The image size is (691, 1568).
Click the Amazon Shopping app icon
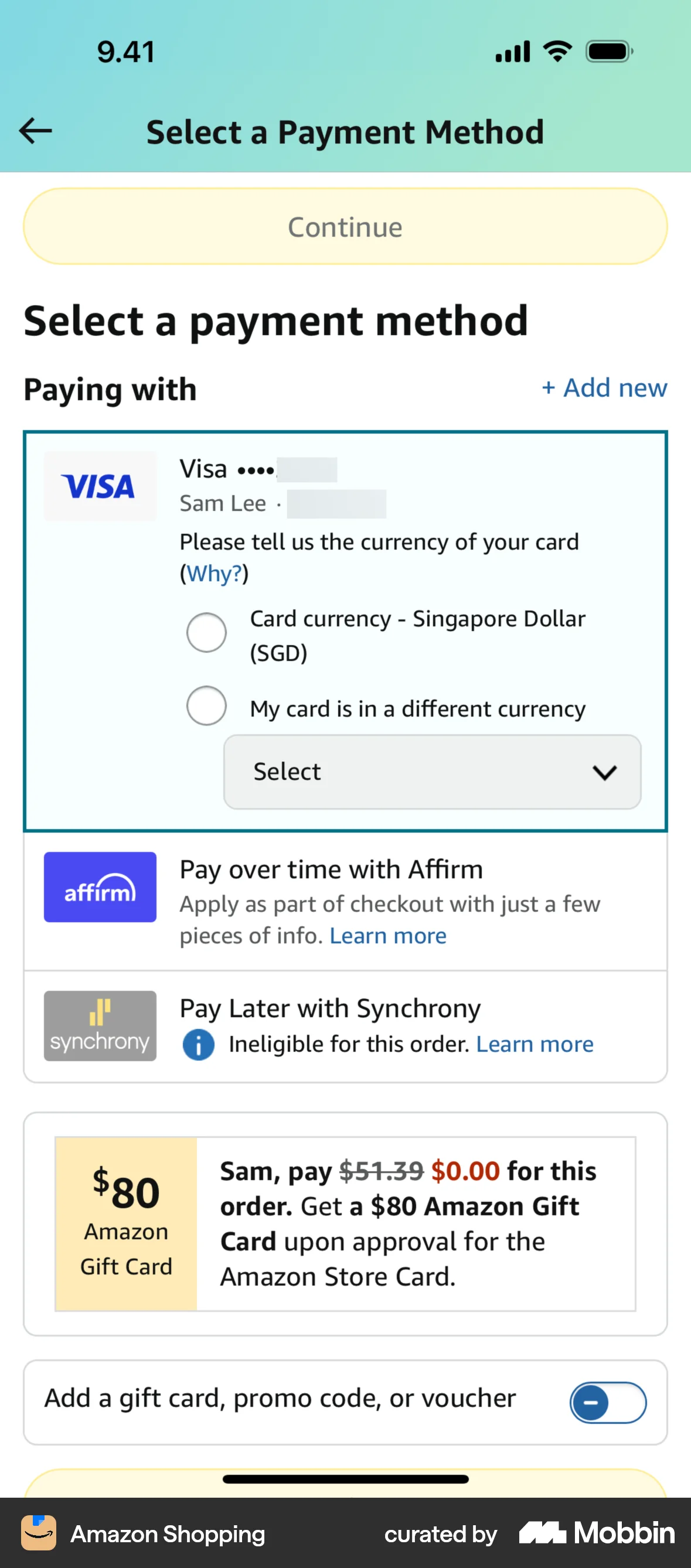point(38,1534)
